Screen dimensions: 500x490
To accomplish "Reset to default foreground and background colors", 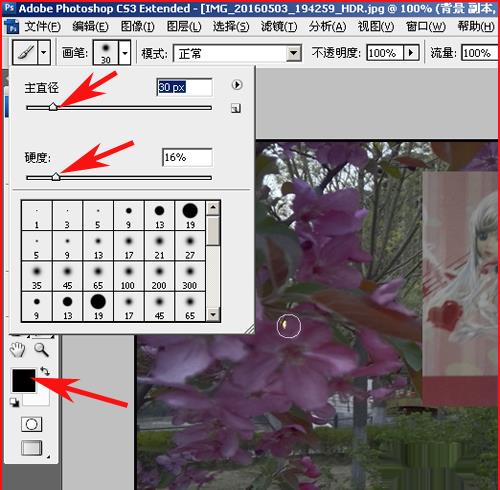I will (x=14, y=402).
